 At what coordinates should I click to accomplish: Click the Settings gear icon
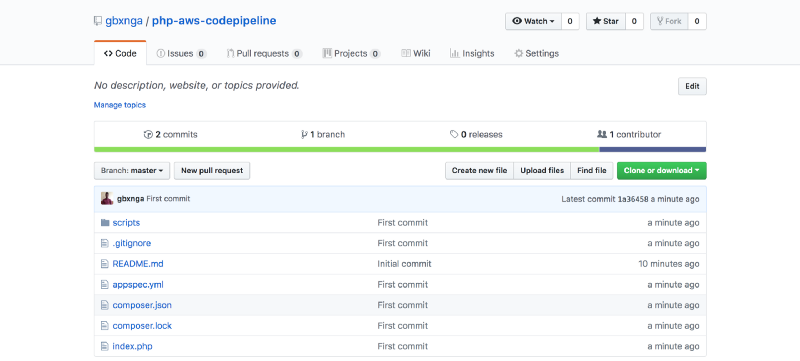[x=518, y=53]
